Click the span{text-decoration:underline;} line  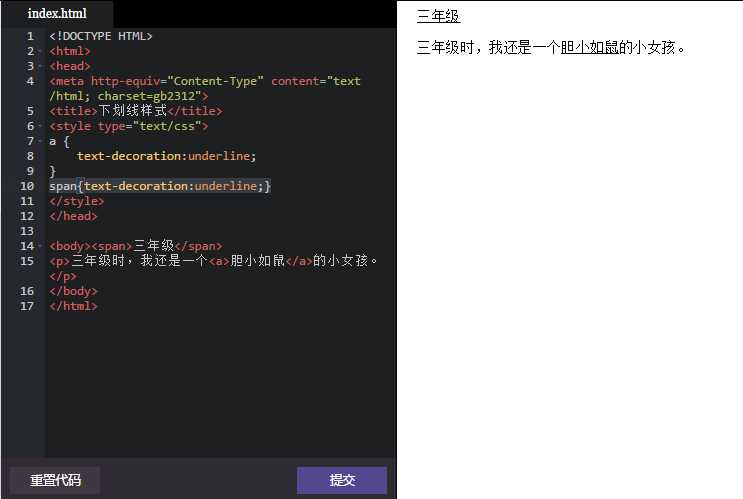point(160,186)
